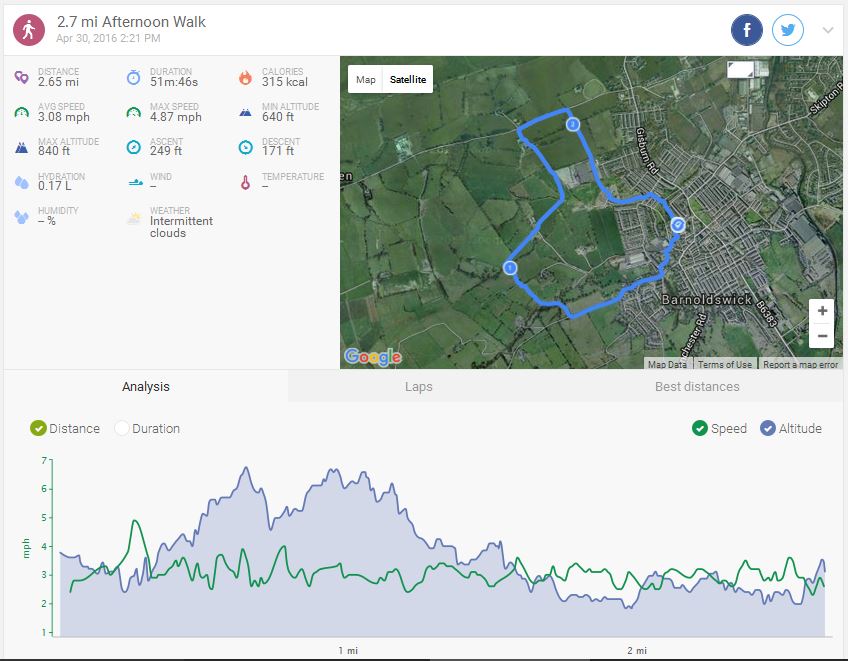Switch map to Satellite view
This screenshot has width=848, height=661.
pos(407,80)
